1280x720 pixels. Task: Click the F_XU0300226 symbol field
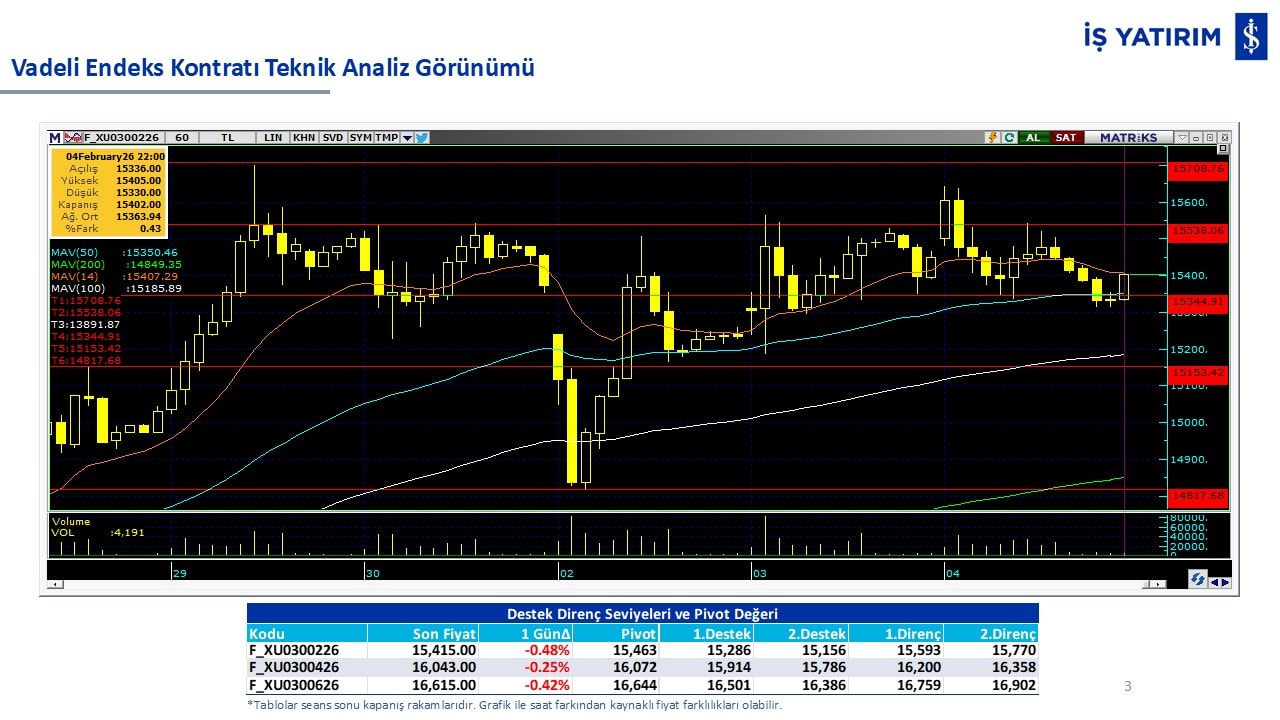tap(121, 137)
